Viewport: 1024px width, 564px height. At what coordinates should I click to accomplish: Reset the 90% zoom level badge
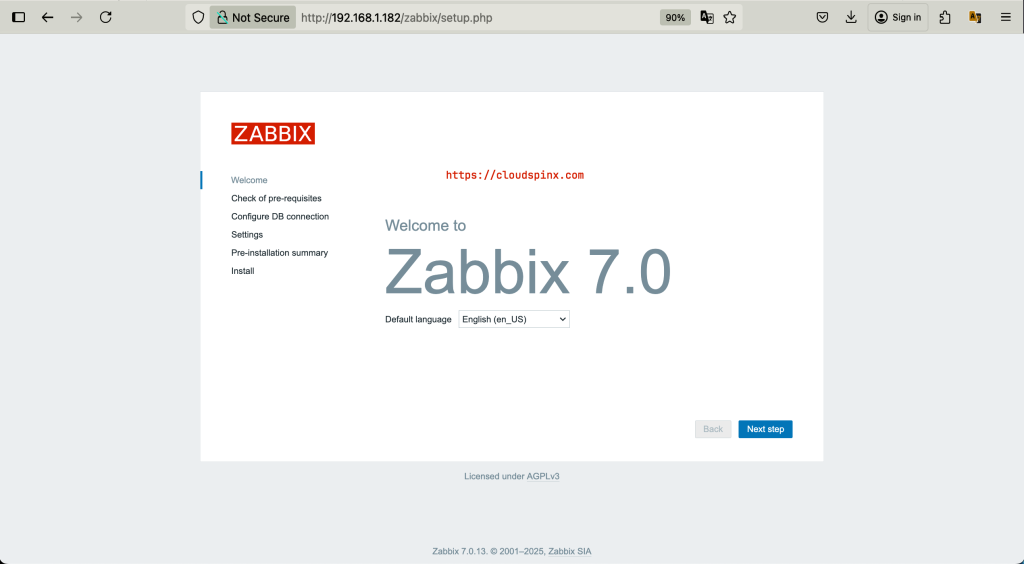coord(675,18)
